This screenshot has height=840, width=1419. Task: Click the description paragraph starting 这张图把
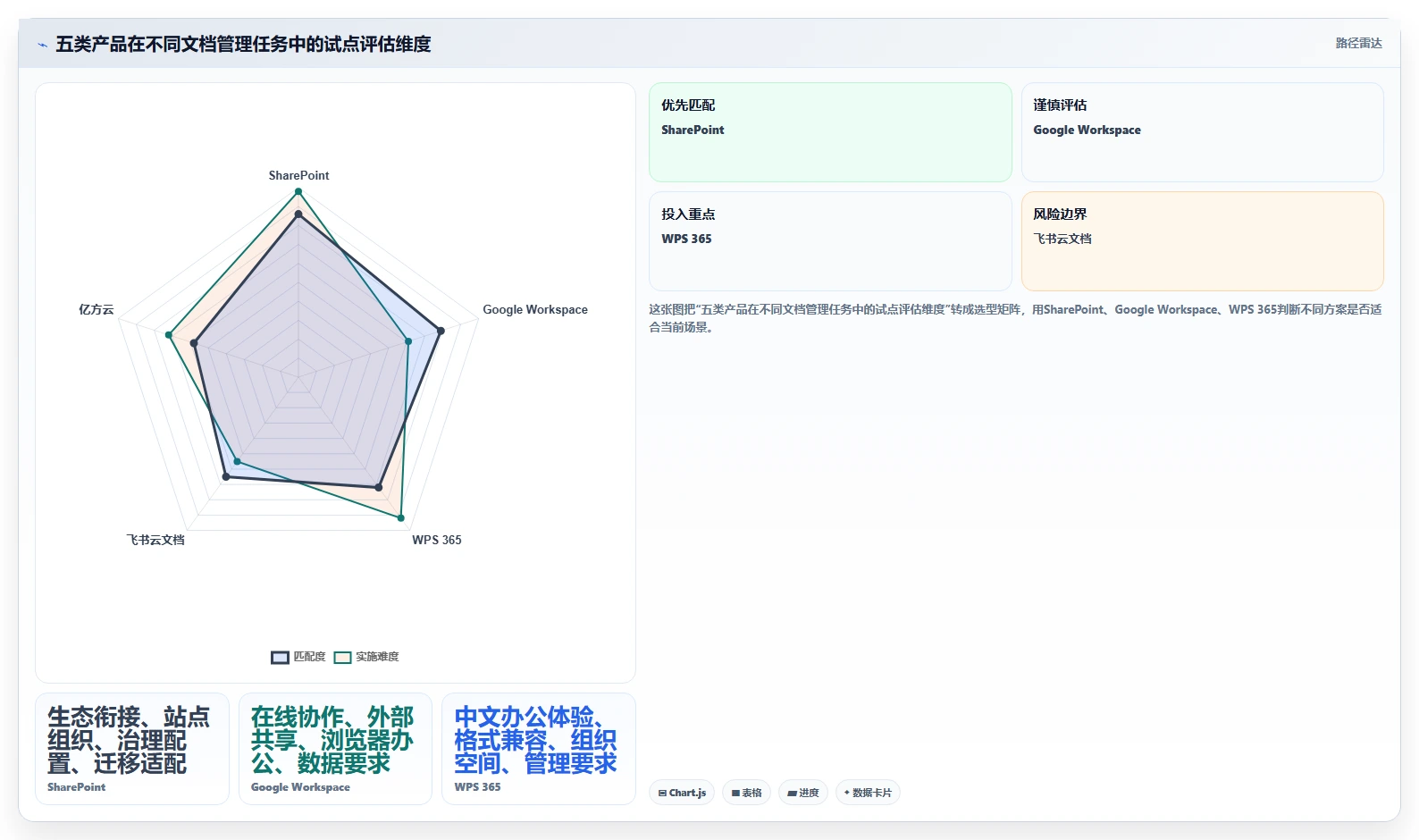click(x=1015, y=318)
